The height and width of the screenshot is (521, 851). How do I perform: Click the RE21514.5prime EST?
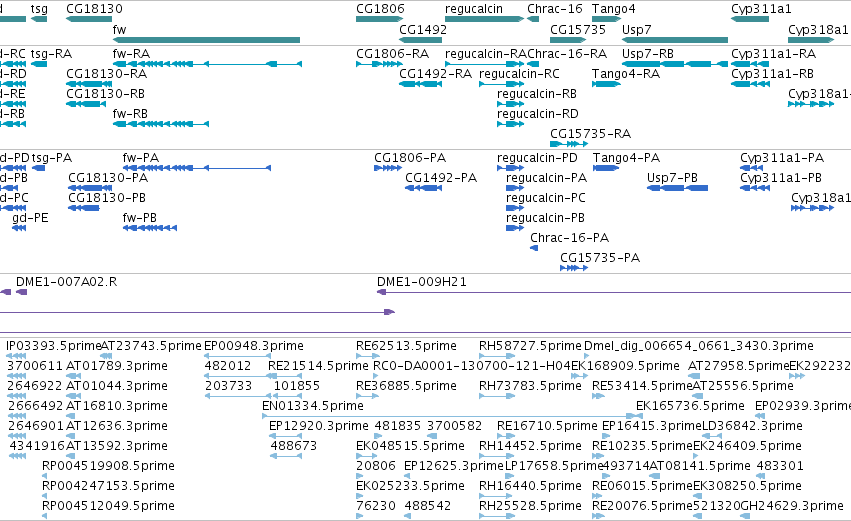click(285, 376)
